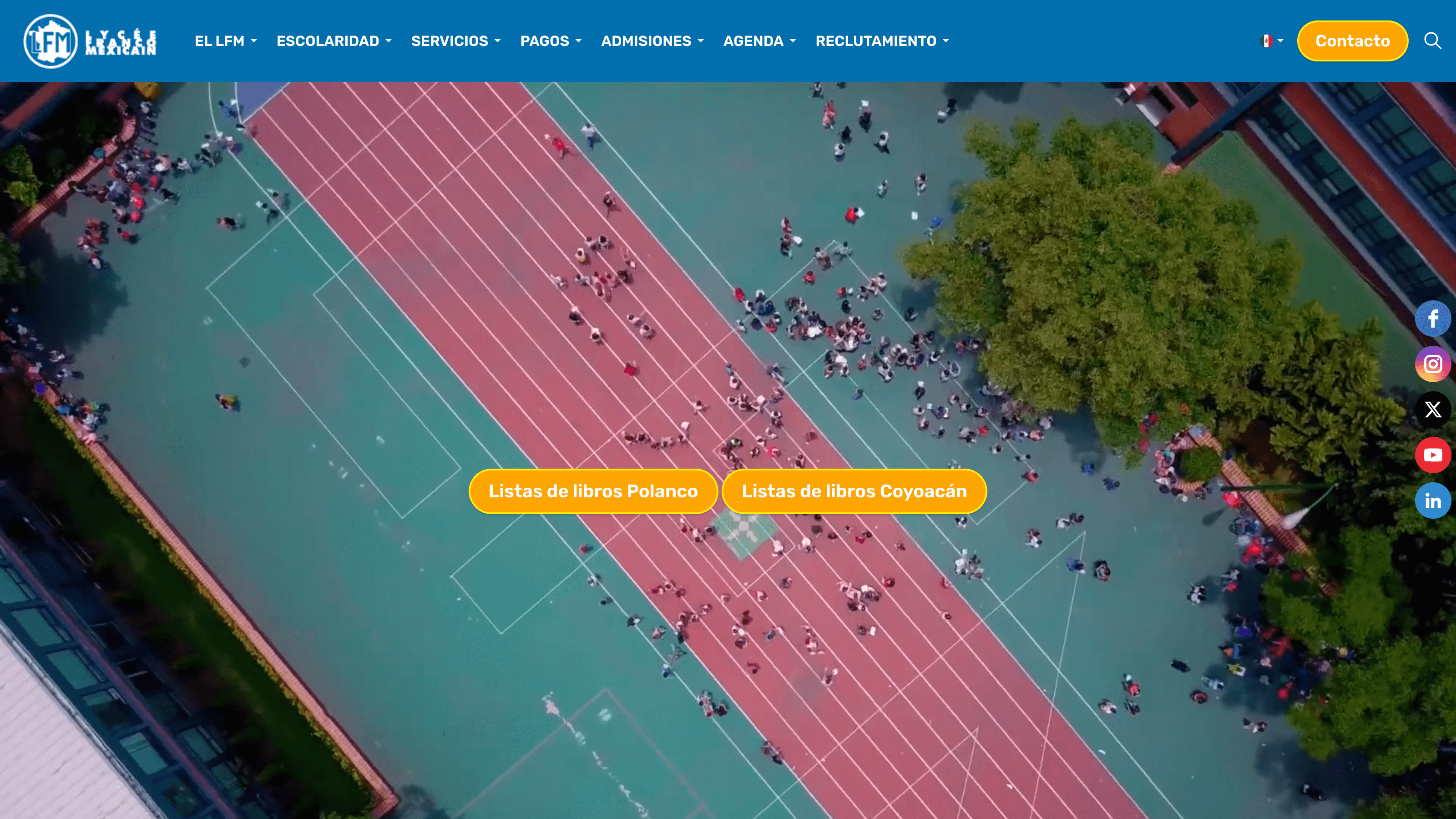Screen dimensions: 1456x819
Task: Open the YouTube channel icon
Action: click(x=1432, y=455)
